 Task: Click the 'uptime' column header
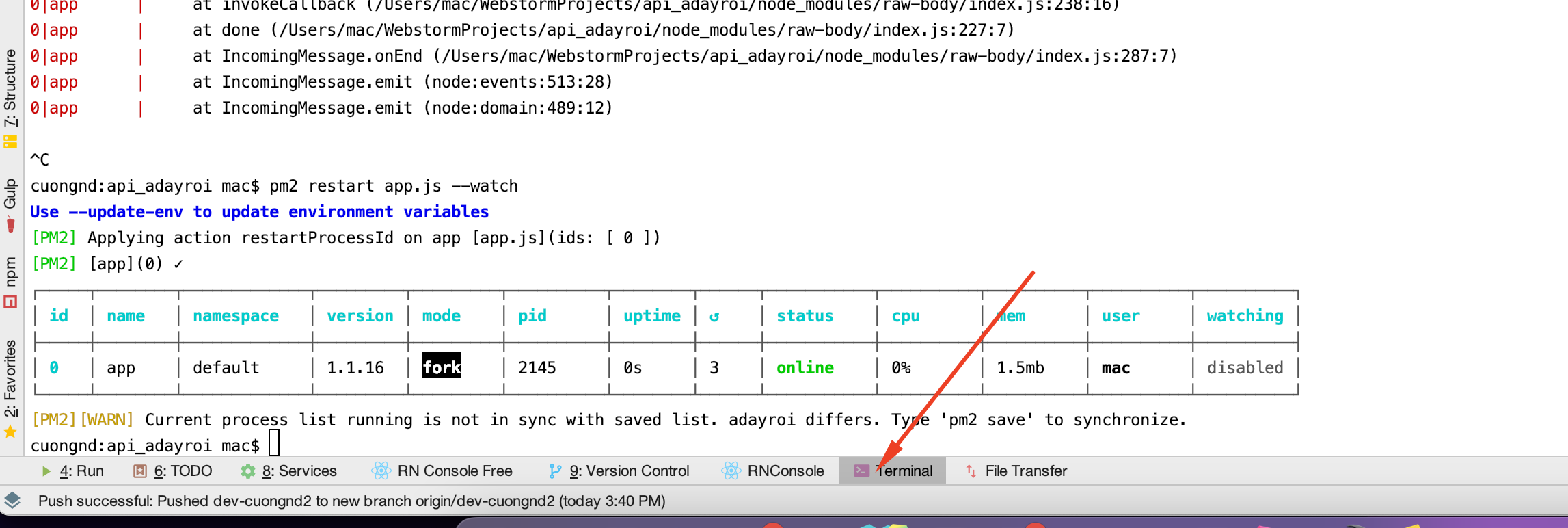[x=652, y=316]
